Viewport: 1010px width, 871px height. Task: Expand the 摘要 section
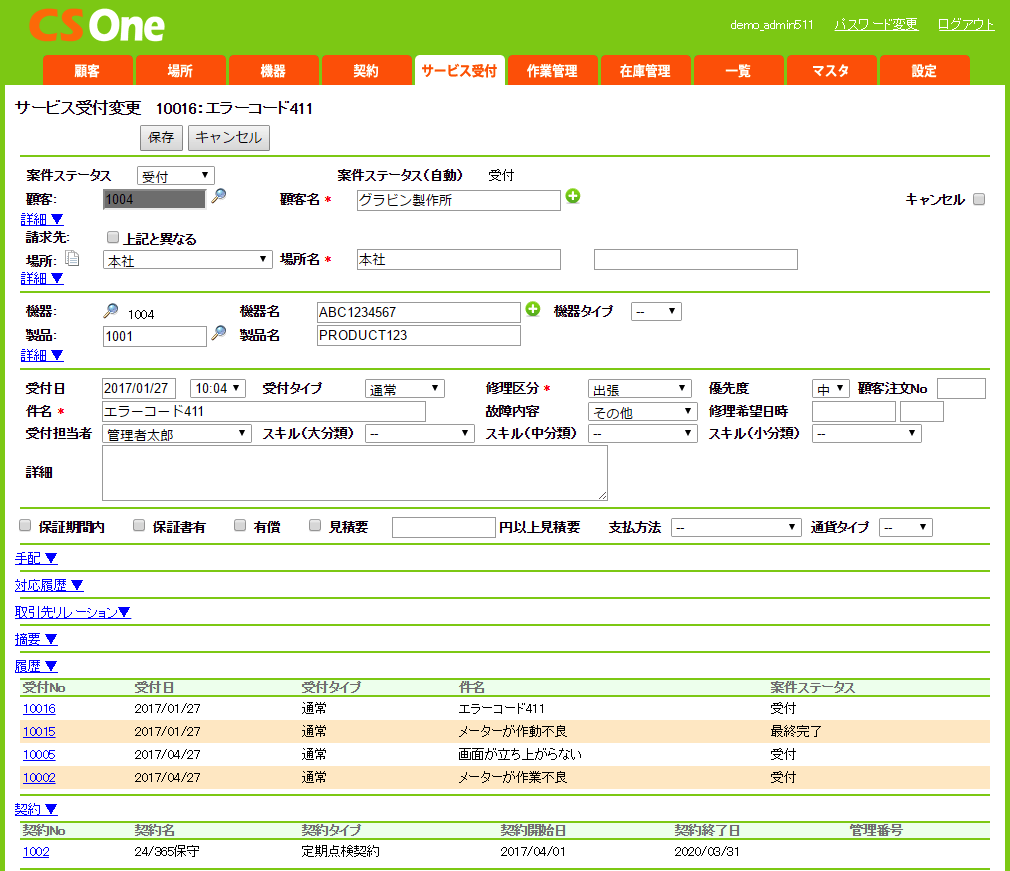click(x=36, y=639)
